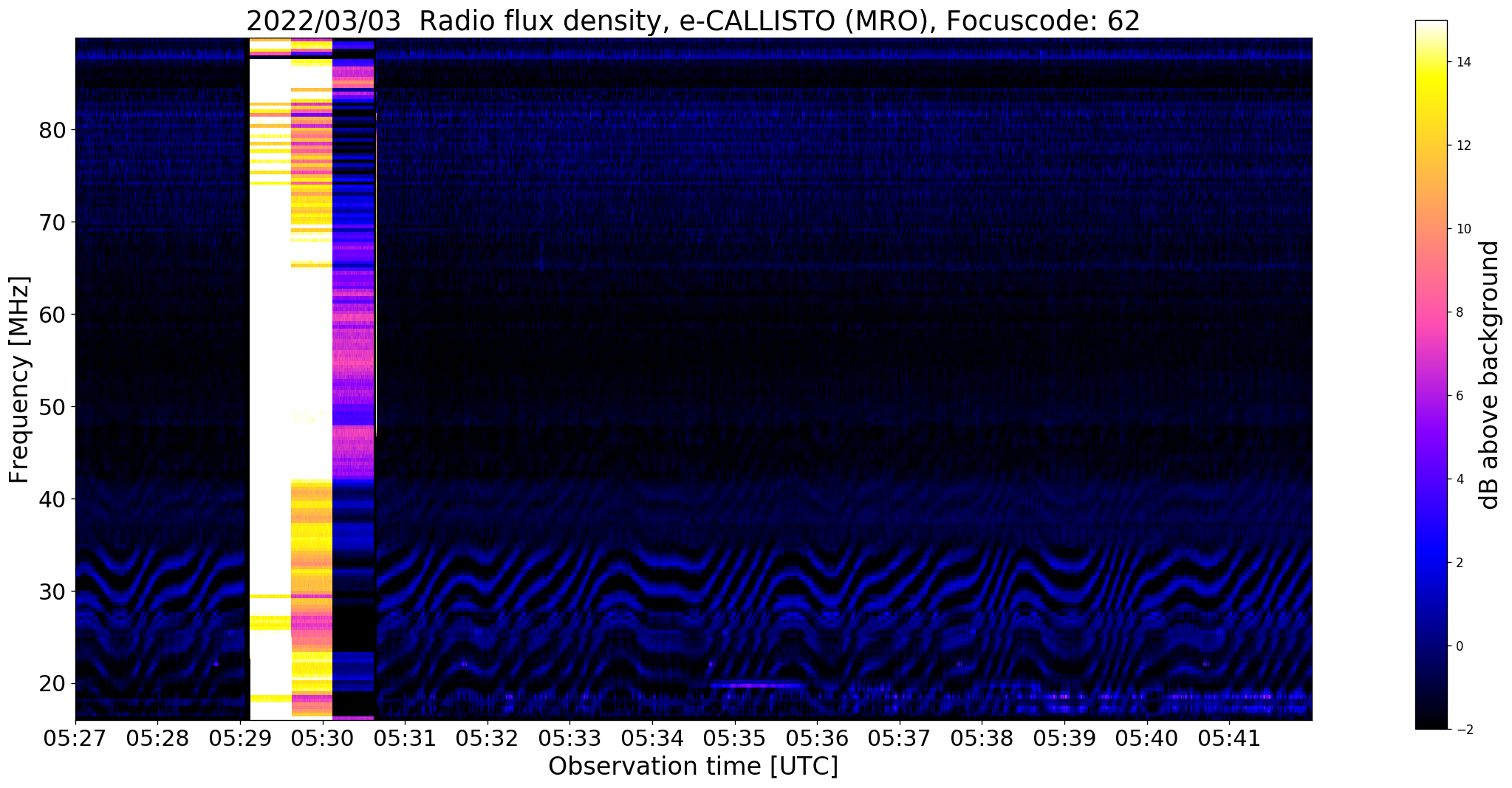Click the colorbar tick label 0

point(1459,646)
